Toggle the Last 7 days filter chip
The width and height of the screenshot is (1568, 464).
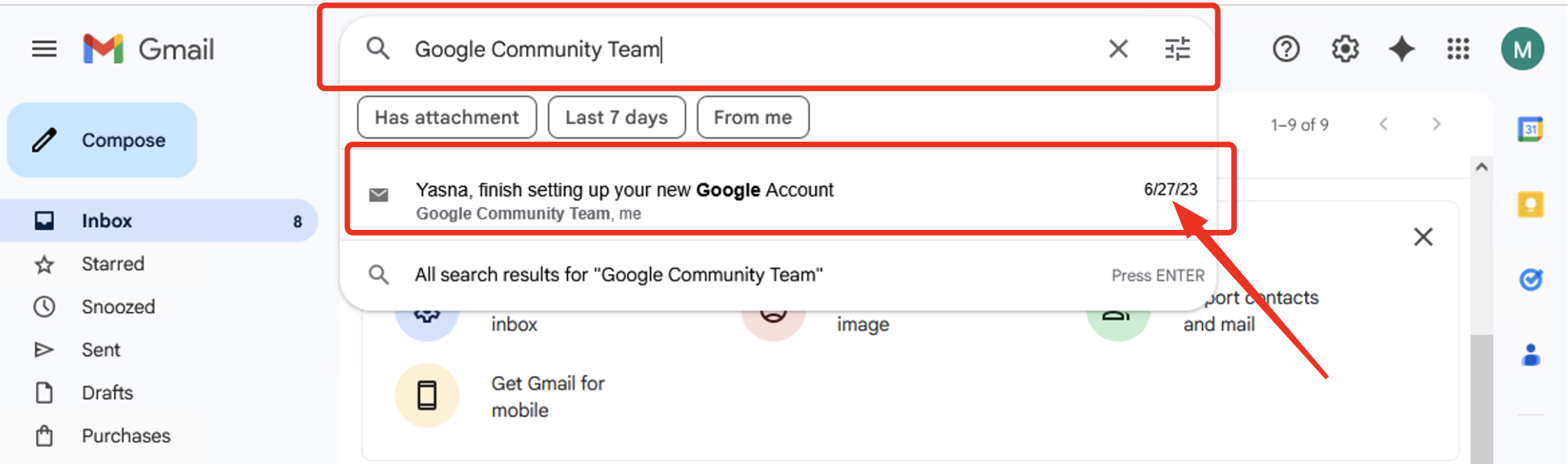[x=616, y=117]
